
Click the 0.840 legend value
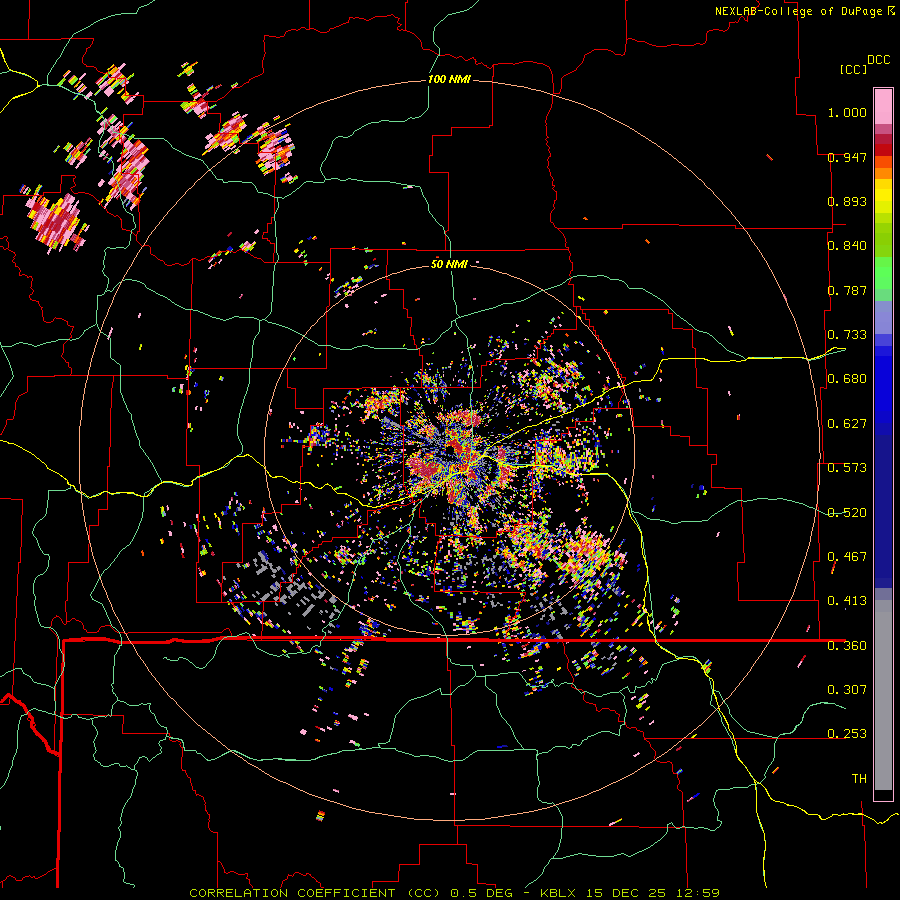[847, 246]
